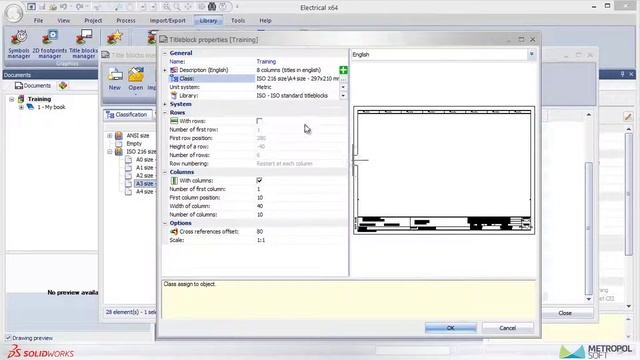This screenshot has width=640, height=360.
Task: Click the pin icon on Documents panel
Action: [622, 74]
